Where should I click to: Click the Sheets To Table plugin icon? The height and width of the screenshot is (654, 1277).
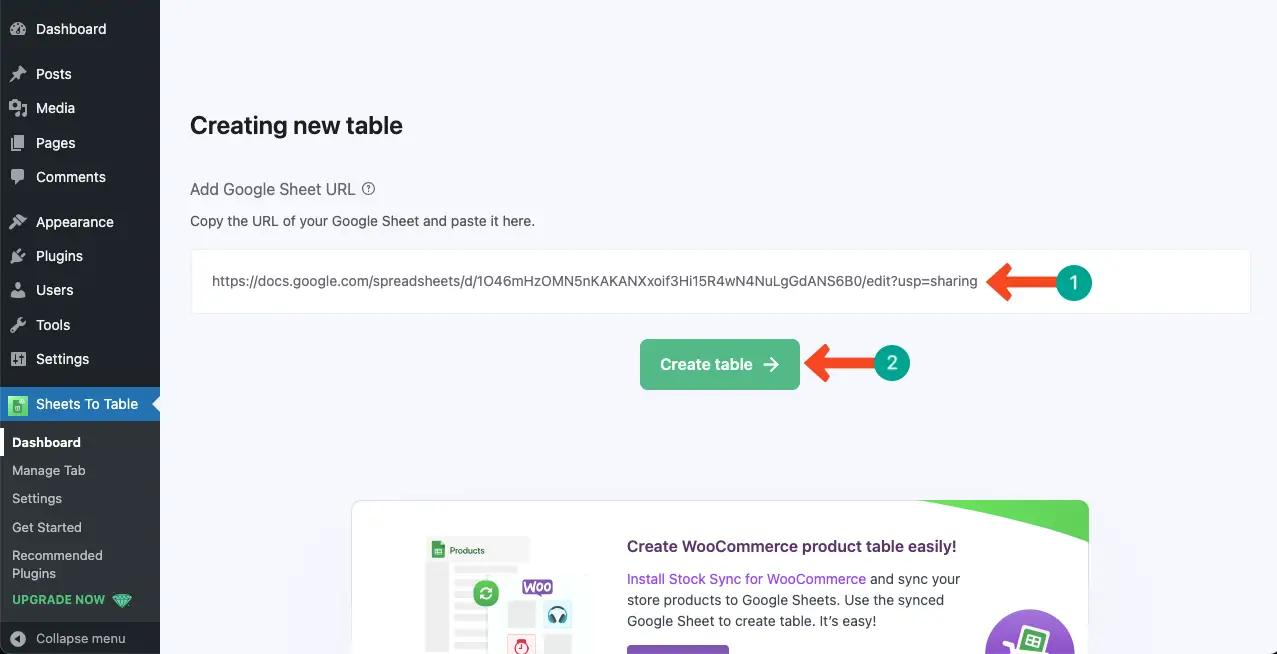tap(17, 405)
